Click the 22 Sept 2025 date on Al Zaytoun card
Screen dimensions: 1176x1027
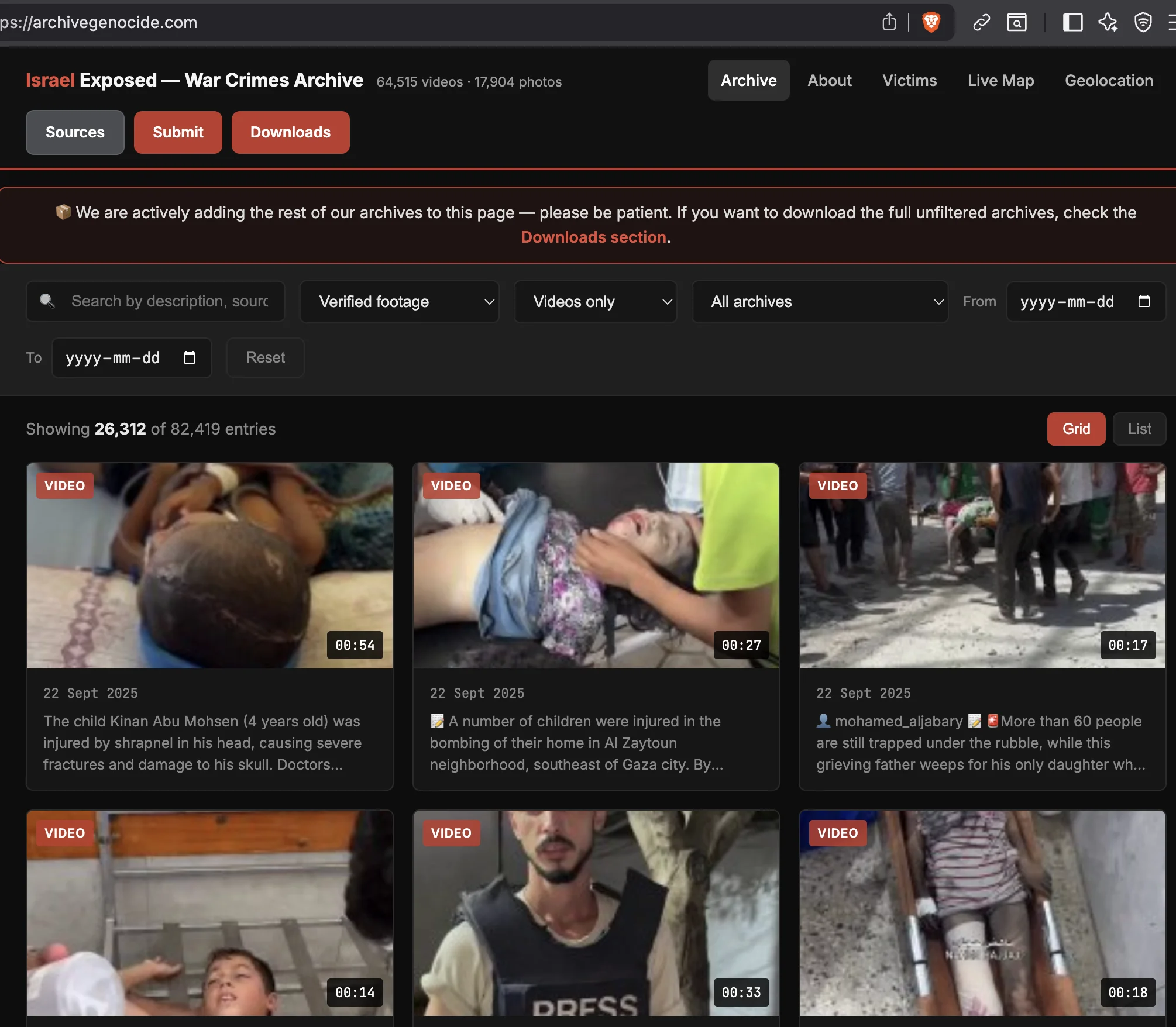(x=477, y=693)
